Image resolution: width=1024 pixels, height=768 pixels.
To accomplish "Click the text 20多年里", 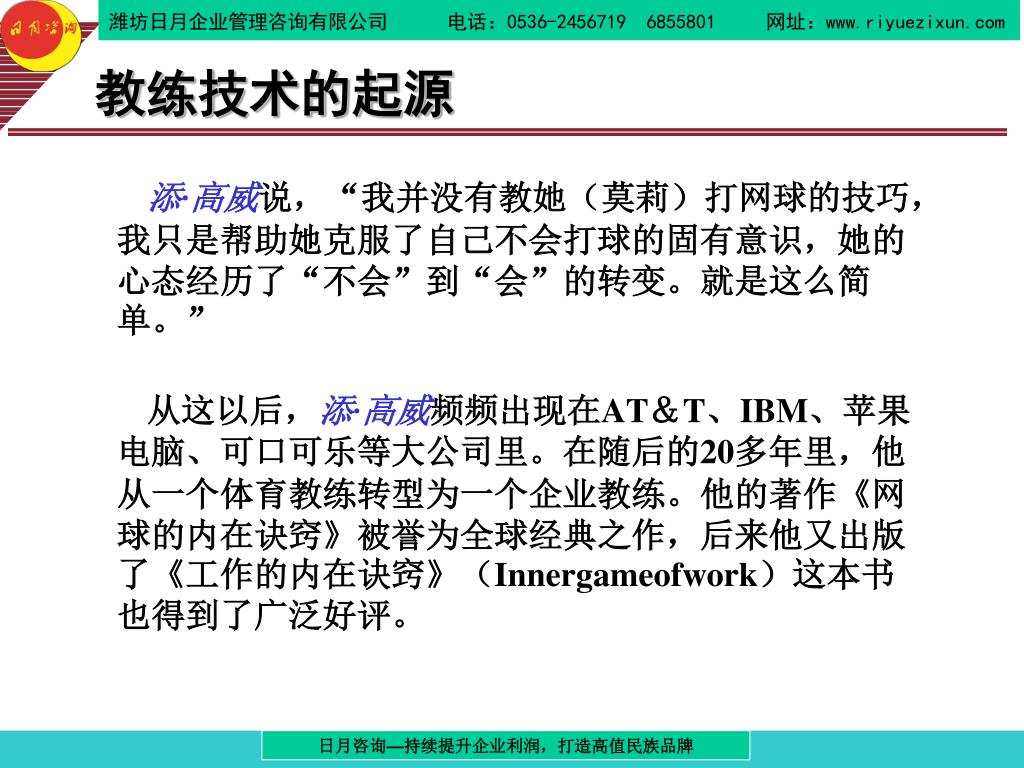I will (x=769, y=451).
